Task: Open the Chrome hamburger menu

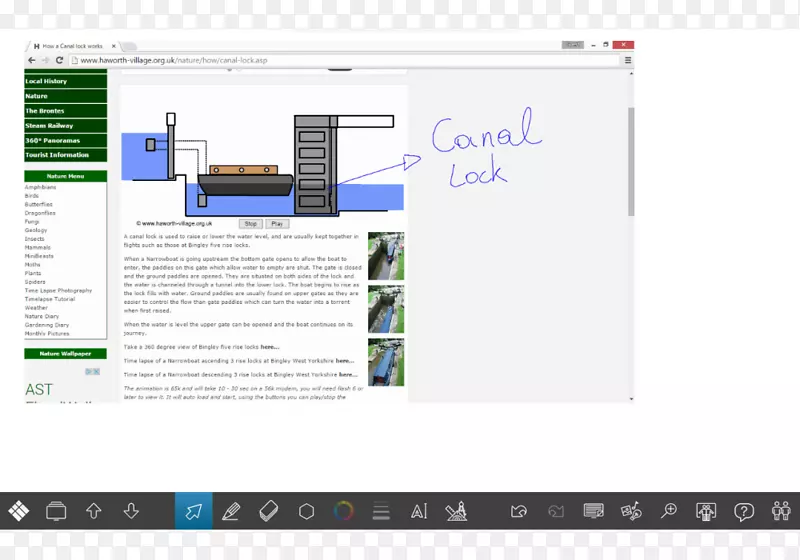Action: 627,60
